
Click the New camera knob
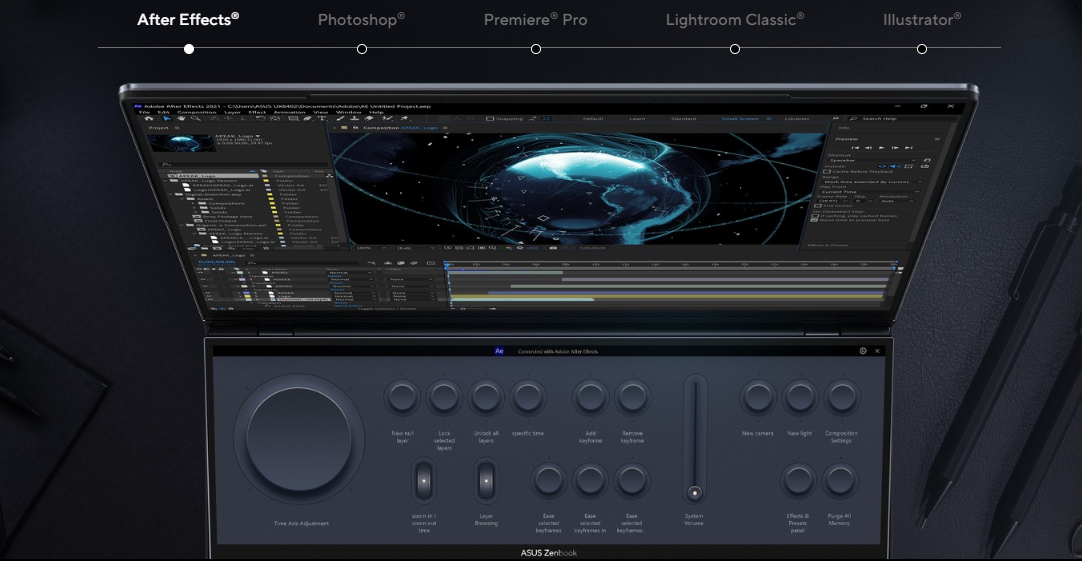click(758, 397)
